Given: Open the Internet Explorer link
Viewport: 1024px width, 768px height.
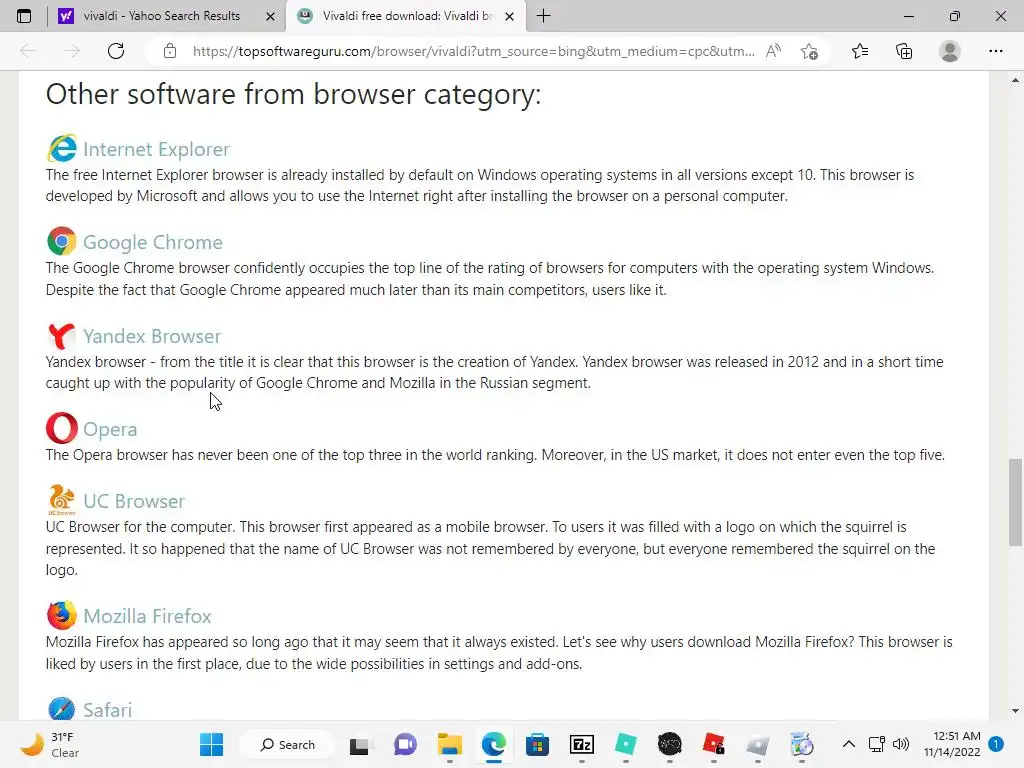Looking at the screenshot, I should [x=157, y=150].
